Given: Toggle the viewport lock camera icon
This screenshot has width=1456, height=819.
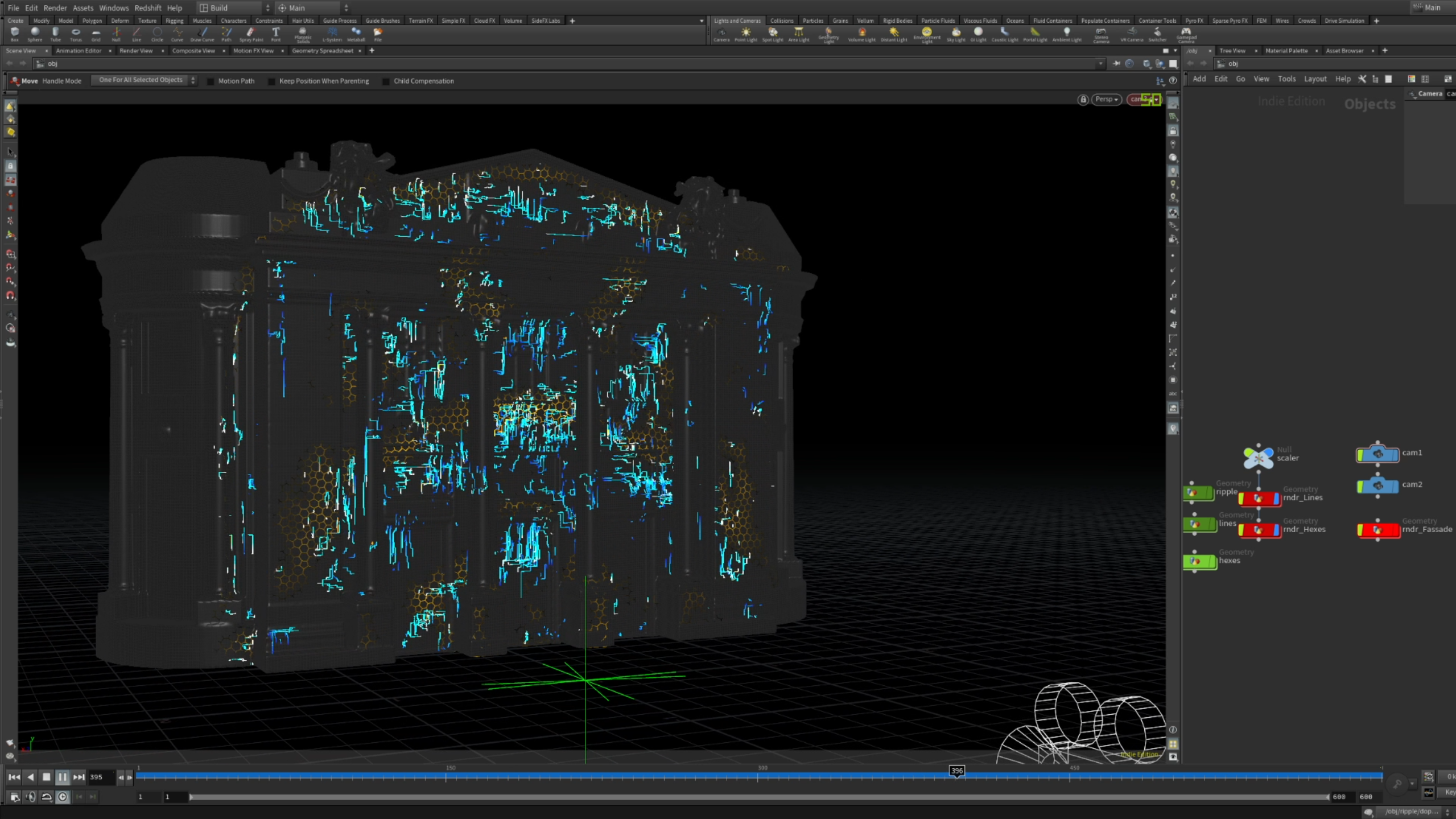Looking at the screenshot, I should point(1083,100).
